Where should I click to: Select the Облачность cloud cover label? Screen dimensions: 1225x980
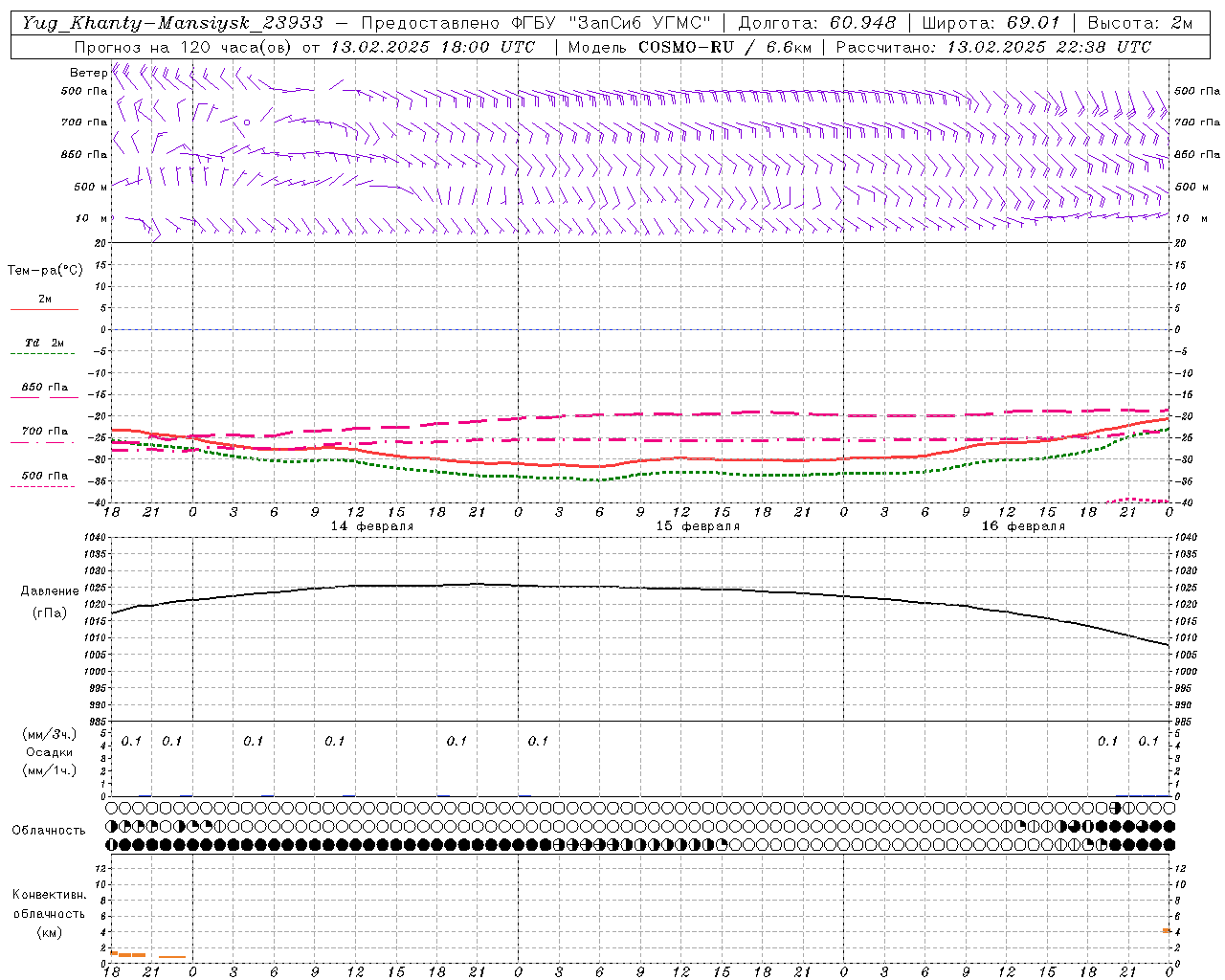pos(49,831)
